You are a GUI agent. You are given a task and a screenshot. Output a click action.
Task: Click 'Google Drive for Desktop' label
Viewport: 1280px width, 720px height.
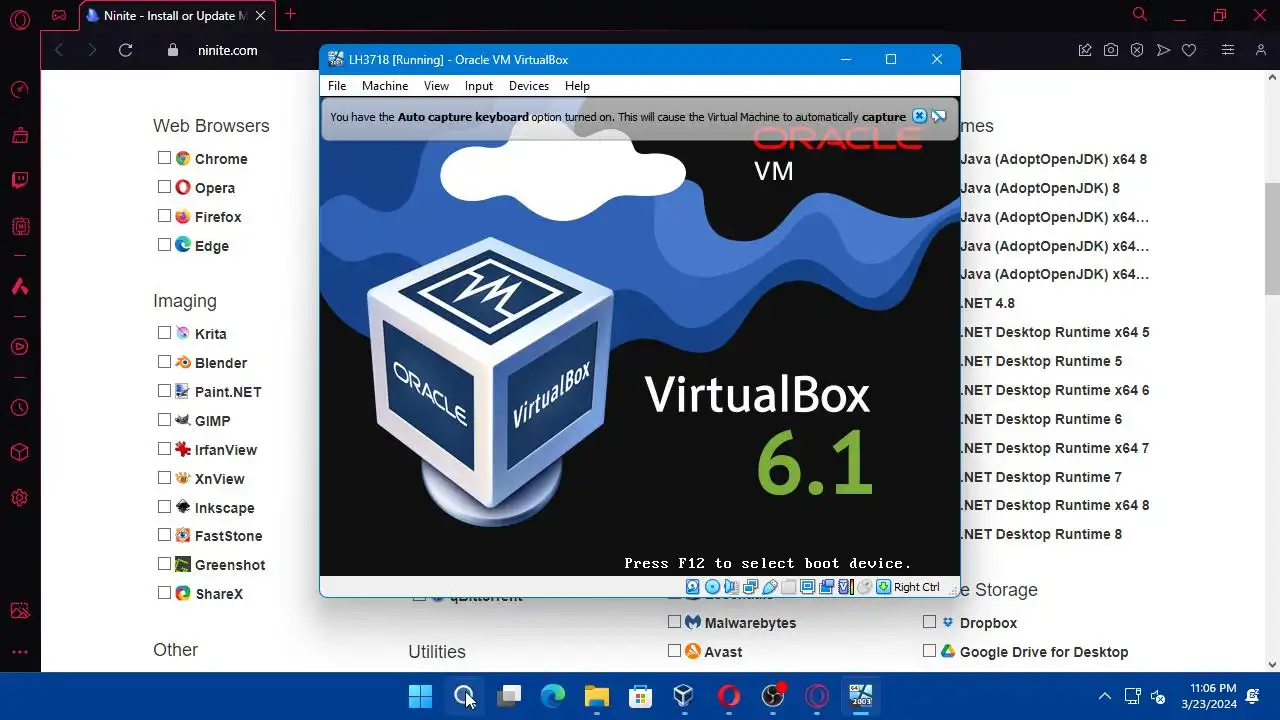[x=1044, y=652]
